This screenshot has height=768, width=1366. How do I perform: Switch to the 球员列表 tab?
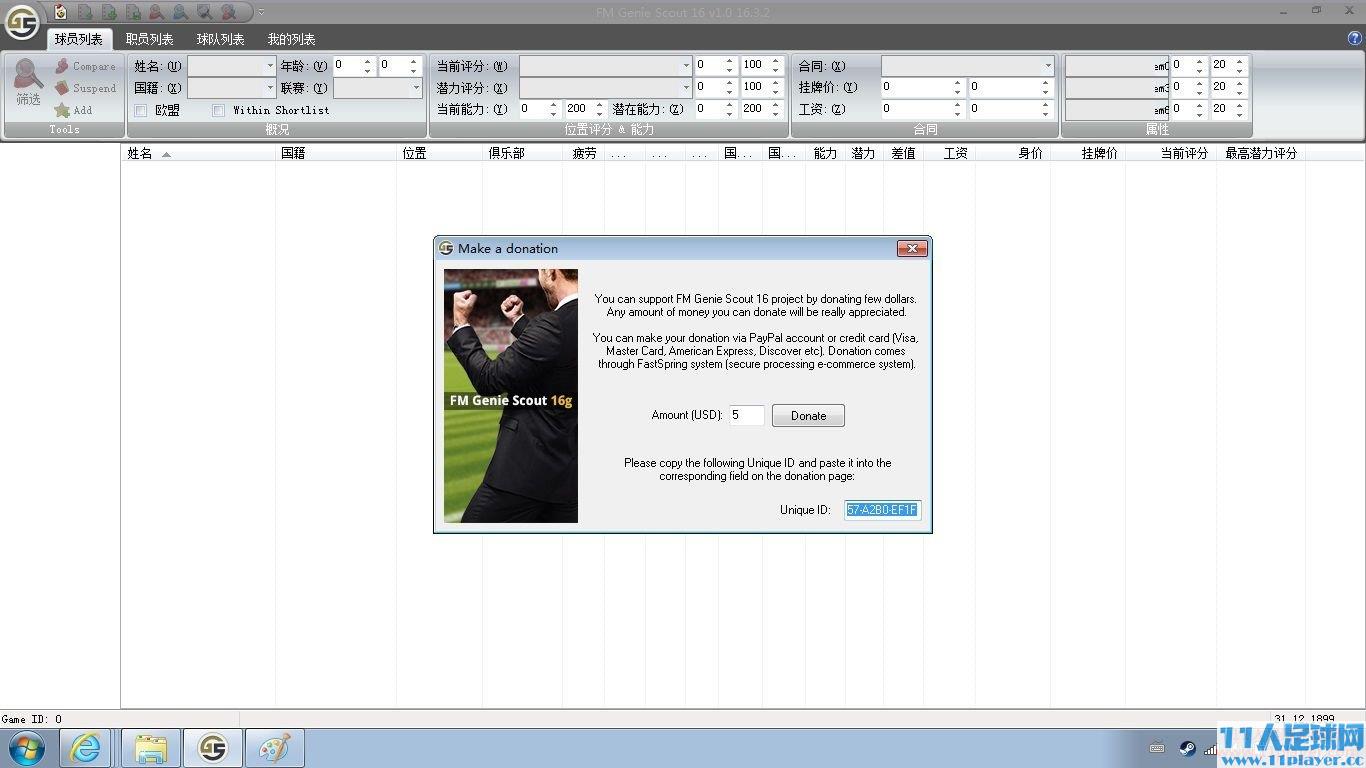pyautogui.click(x=79, y=39)
